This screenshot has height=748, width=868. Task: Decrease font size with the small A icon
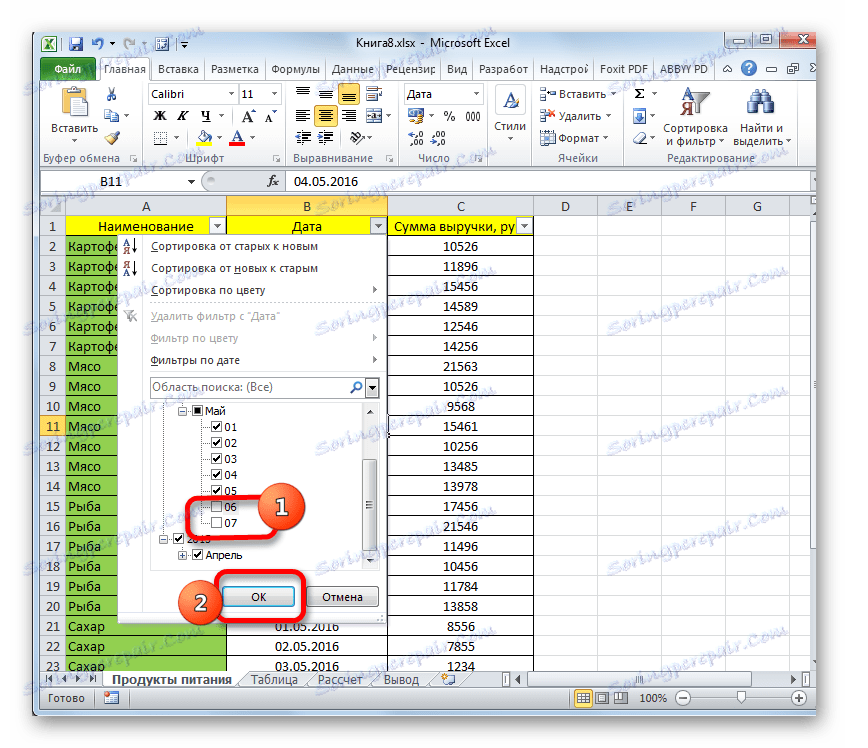point(271,116)
